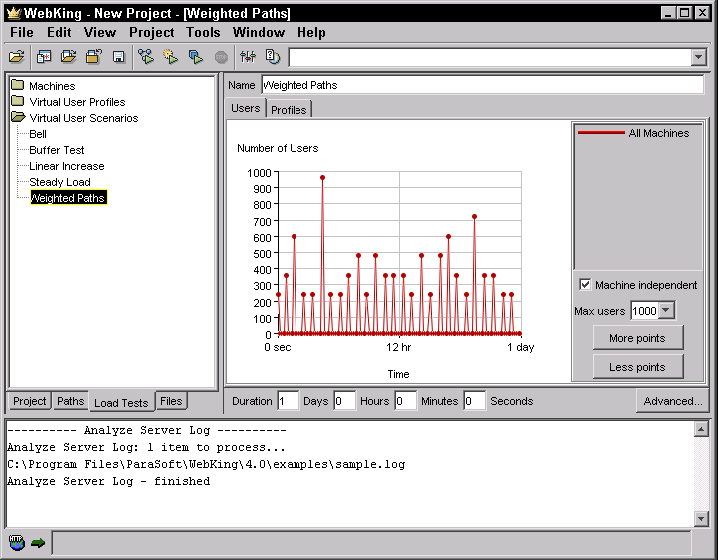Open the Project menu
Screen dimensions: 718x560
pos(152,33)
